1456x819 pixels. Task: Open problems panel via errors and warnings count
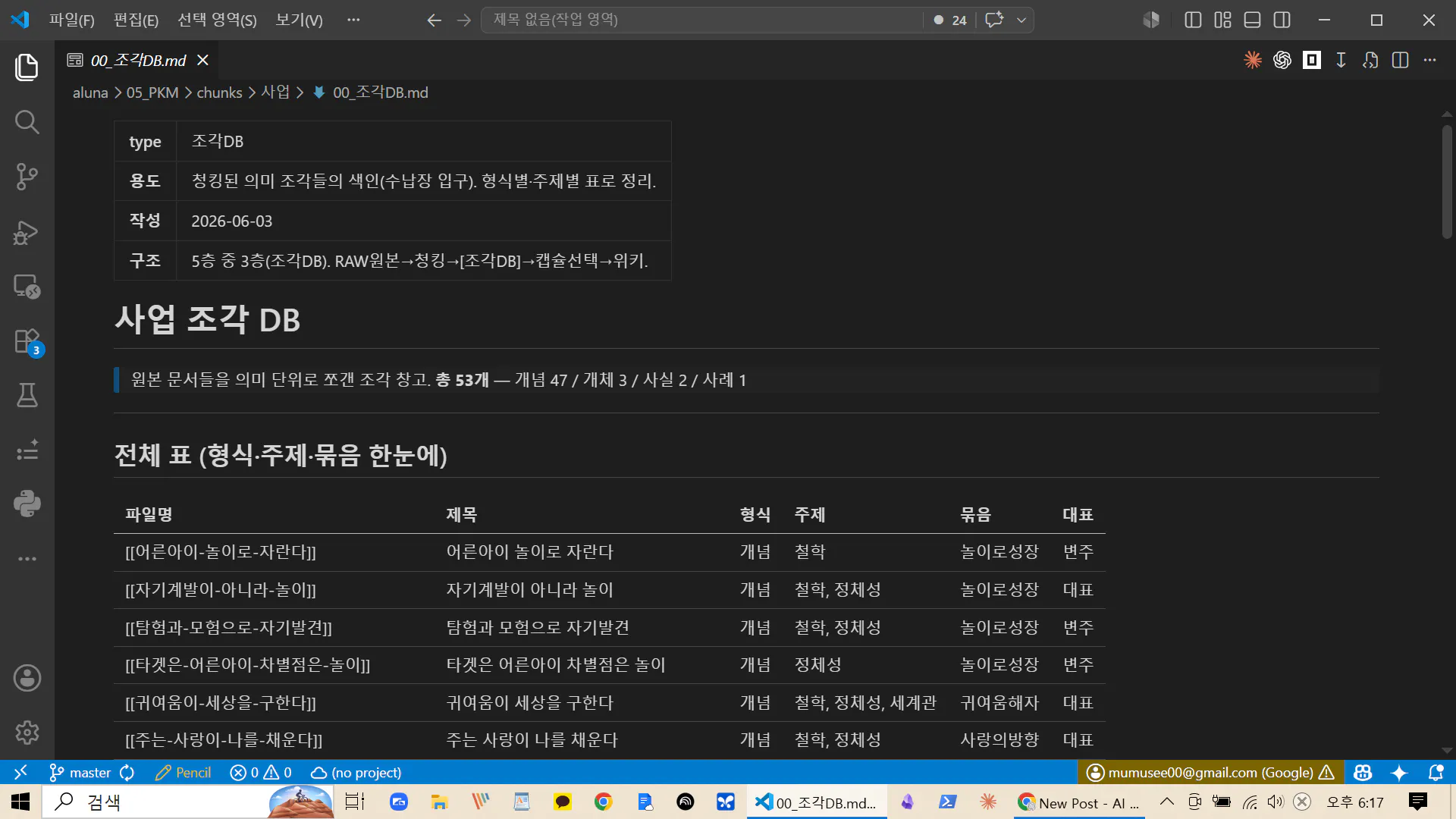pyautogui.click(x=261, y=772)
